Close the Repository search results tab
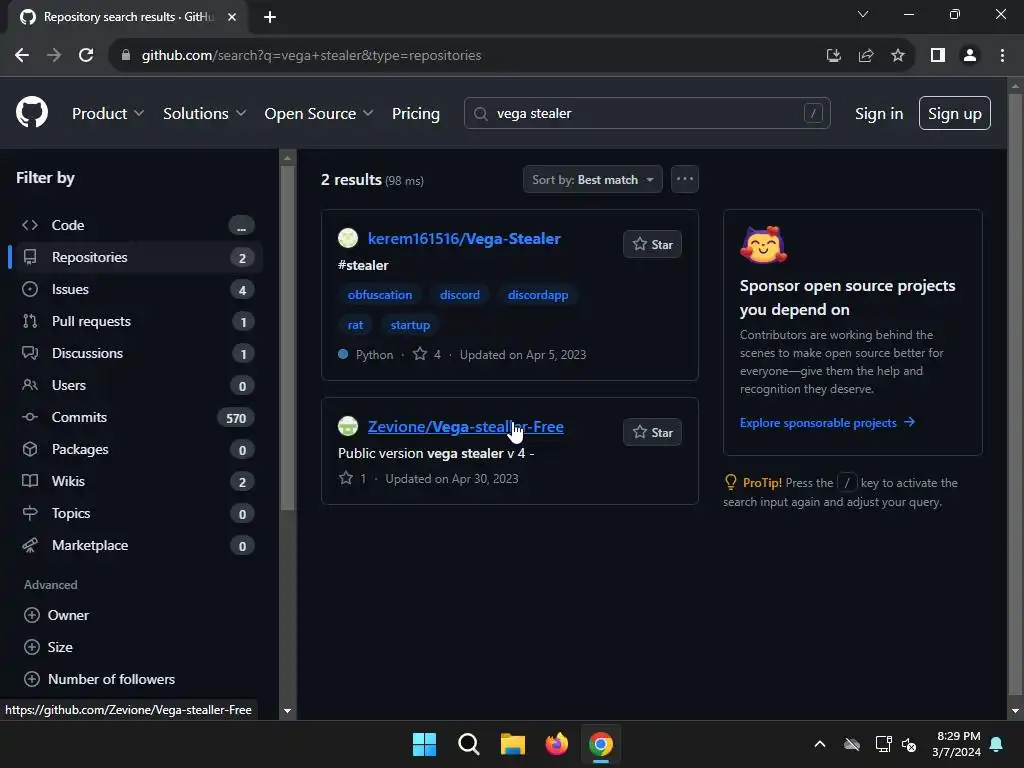1024x768 pixels. click(232, 17)
